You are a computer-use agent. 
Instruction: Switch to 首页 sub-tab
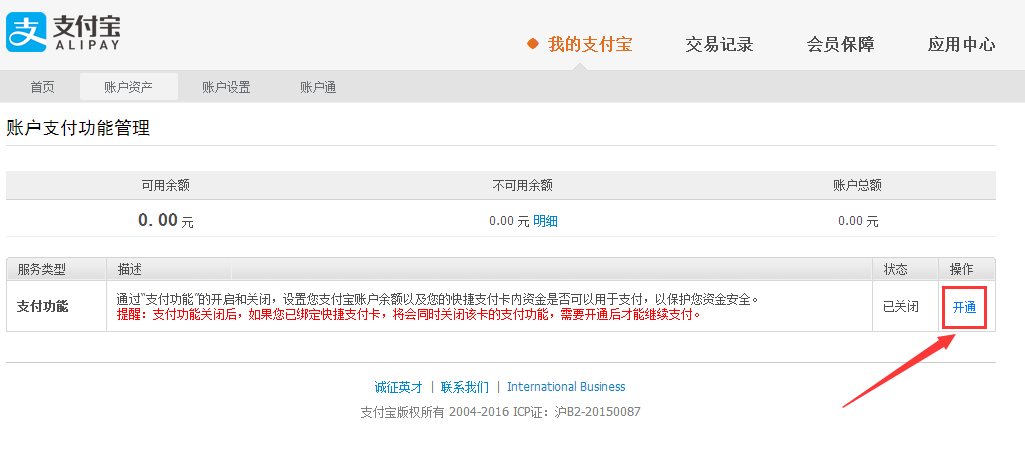(x=42, y=87)
